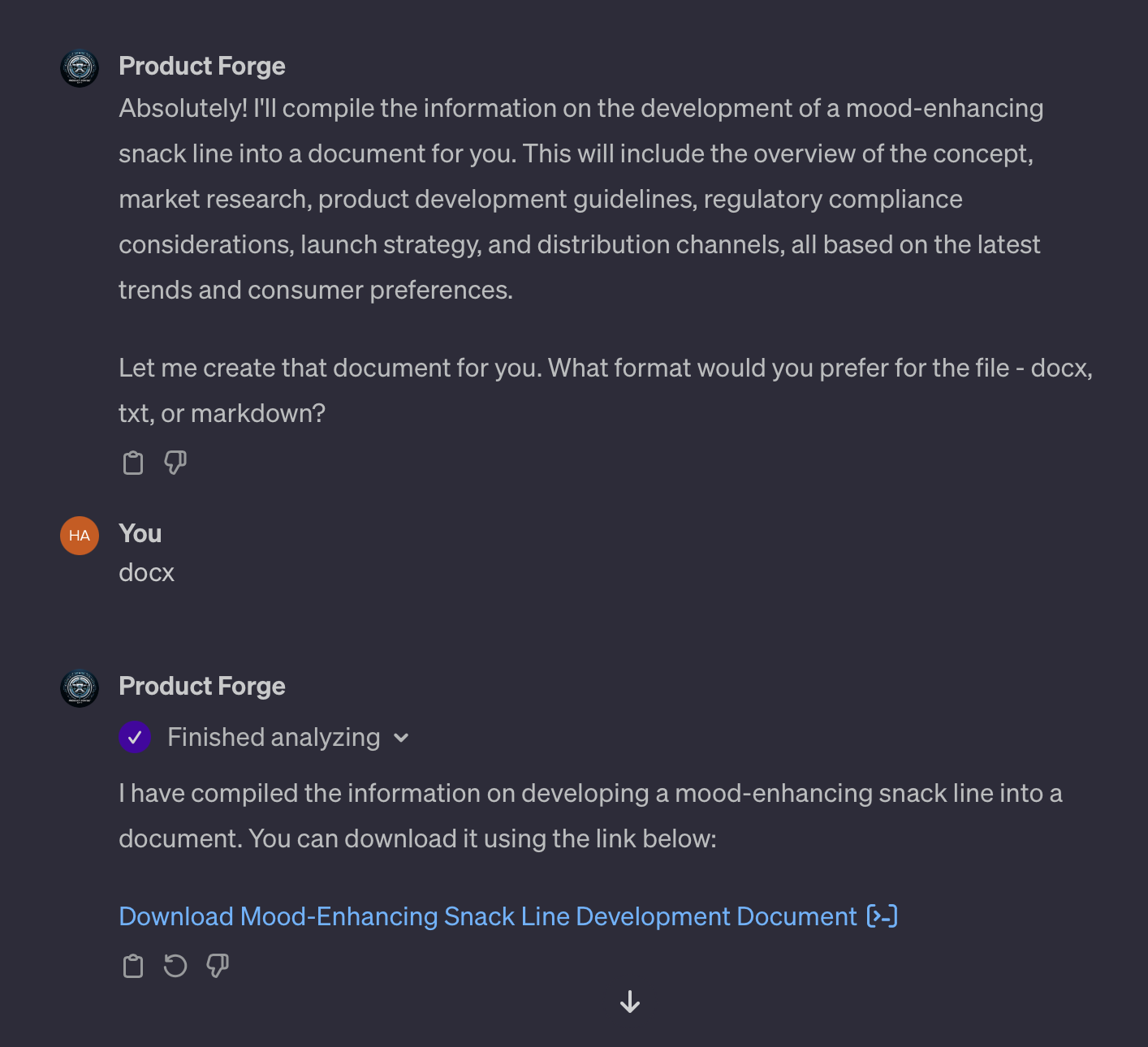Click the Product Forge avatar above Finished analyzing

(80, 688)
